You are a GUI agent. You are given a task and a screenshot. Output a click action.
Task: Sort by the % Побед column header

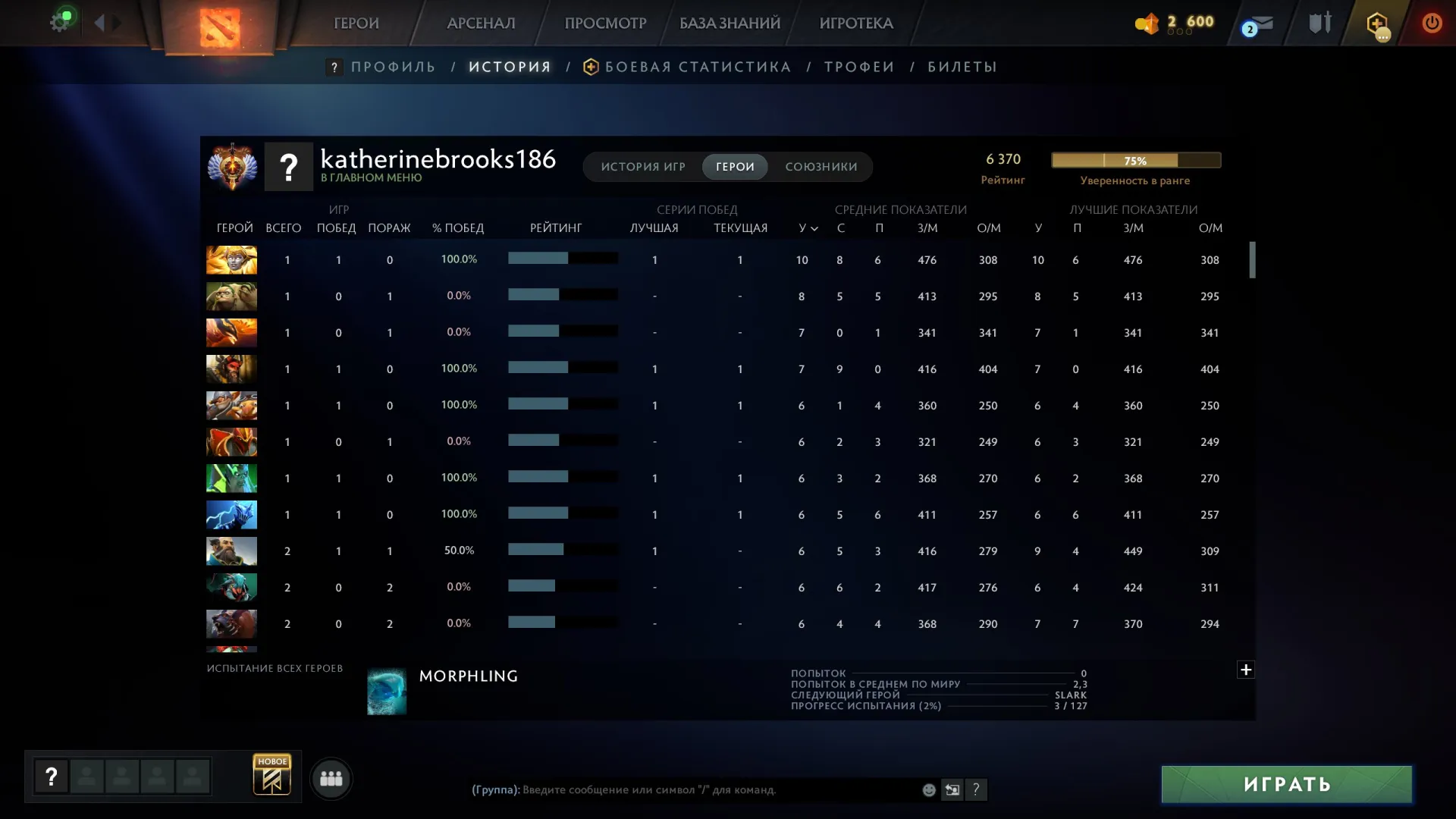click(x=457, y=228)
